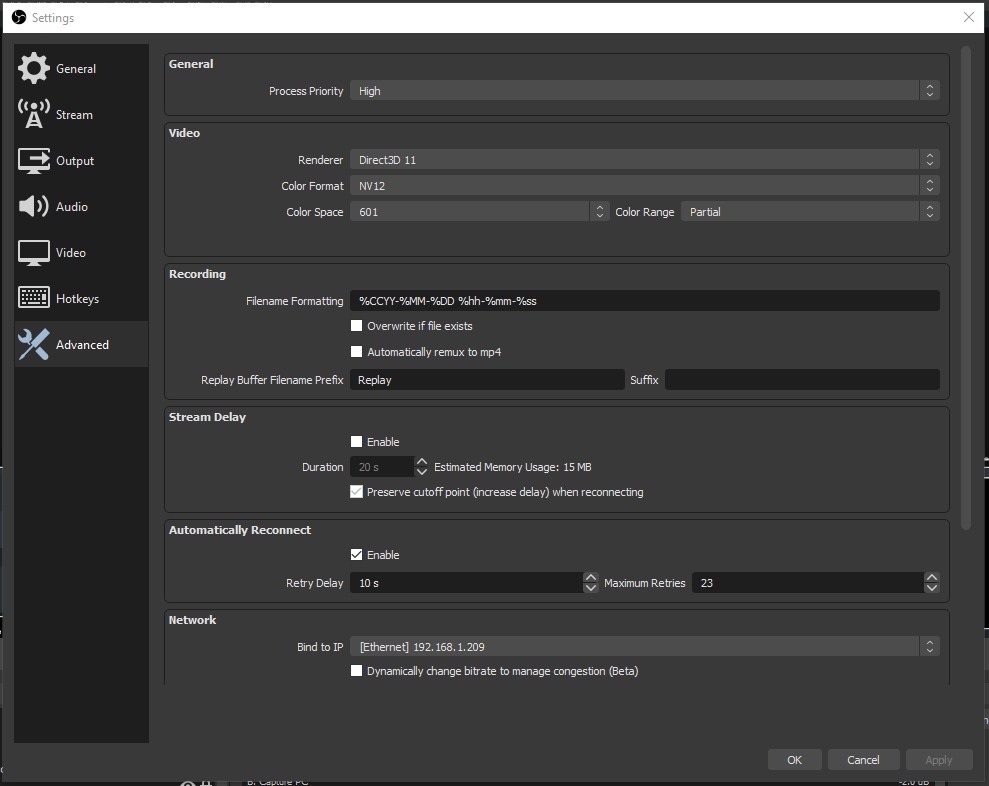The width and height of the screenshot is (989, 786).
Task: Confirm settings with OK button
Action: (795, 760)
